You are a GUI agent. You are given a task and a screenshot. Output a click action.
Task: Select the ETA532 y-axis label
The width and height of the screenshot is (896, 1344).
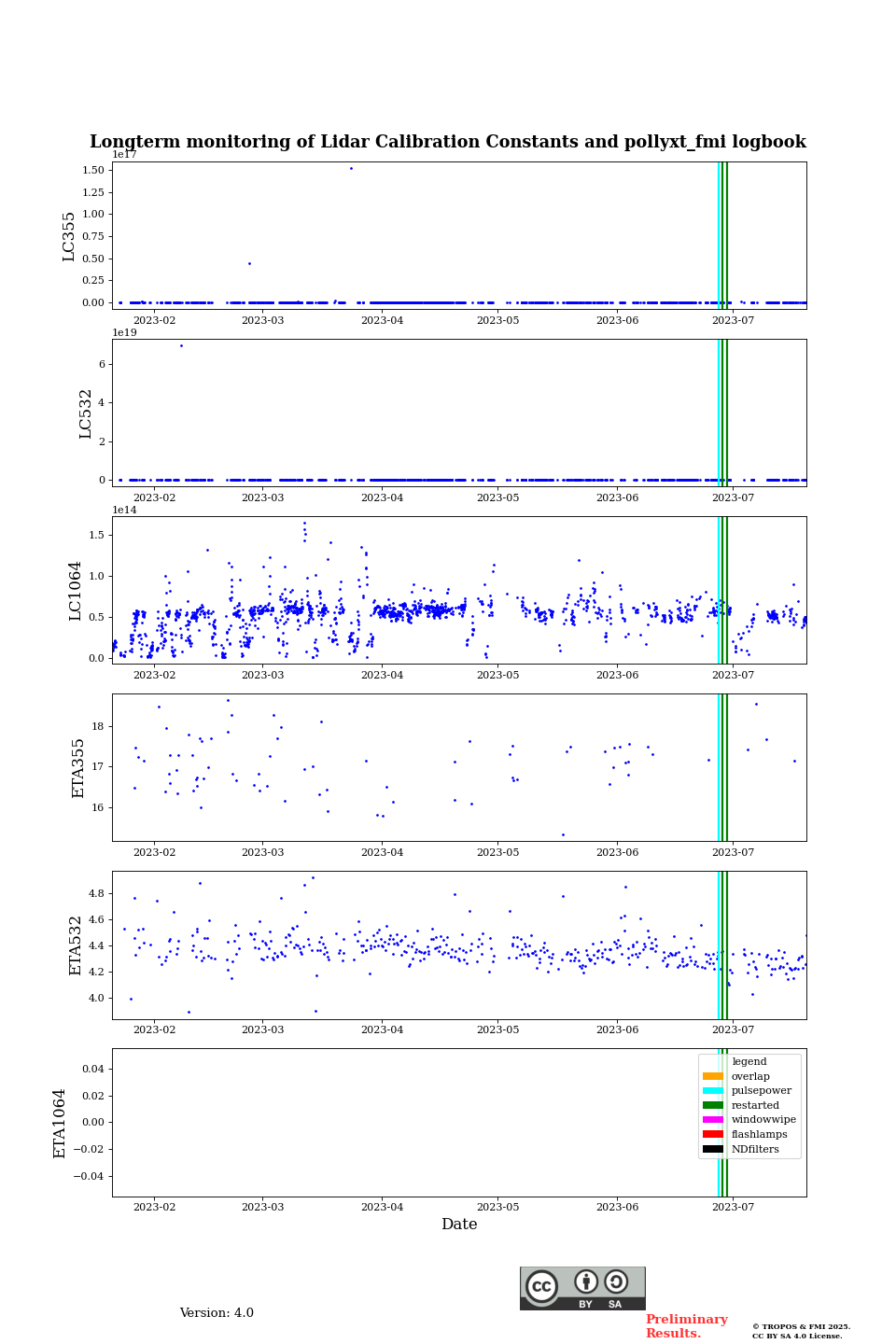(76, 945)
